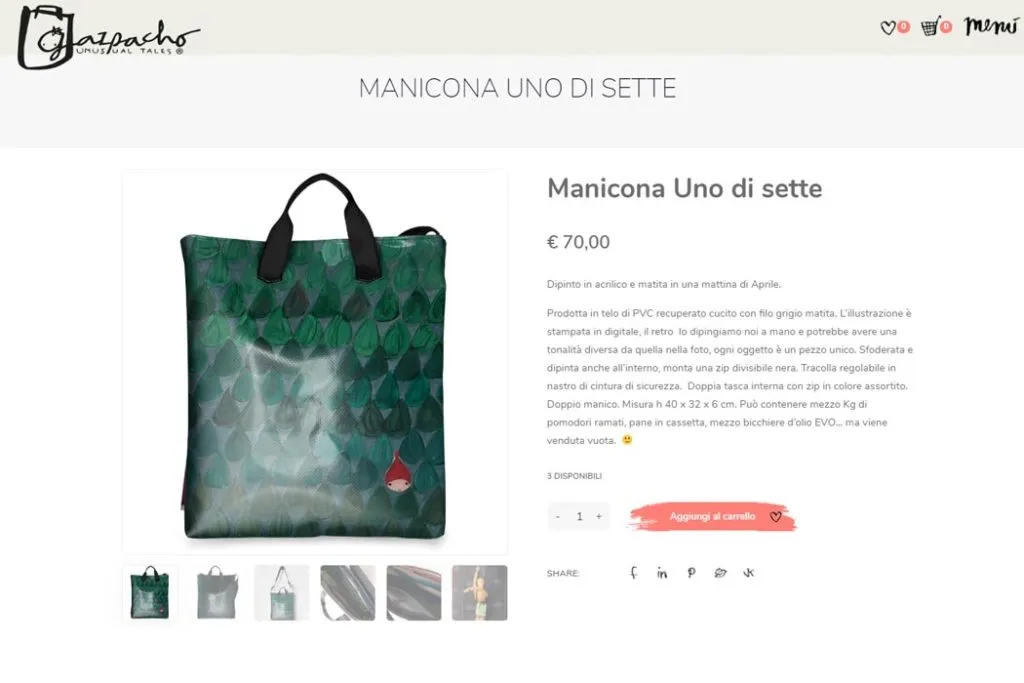Select the green bag front thumbnail

[150, 593]
